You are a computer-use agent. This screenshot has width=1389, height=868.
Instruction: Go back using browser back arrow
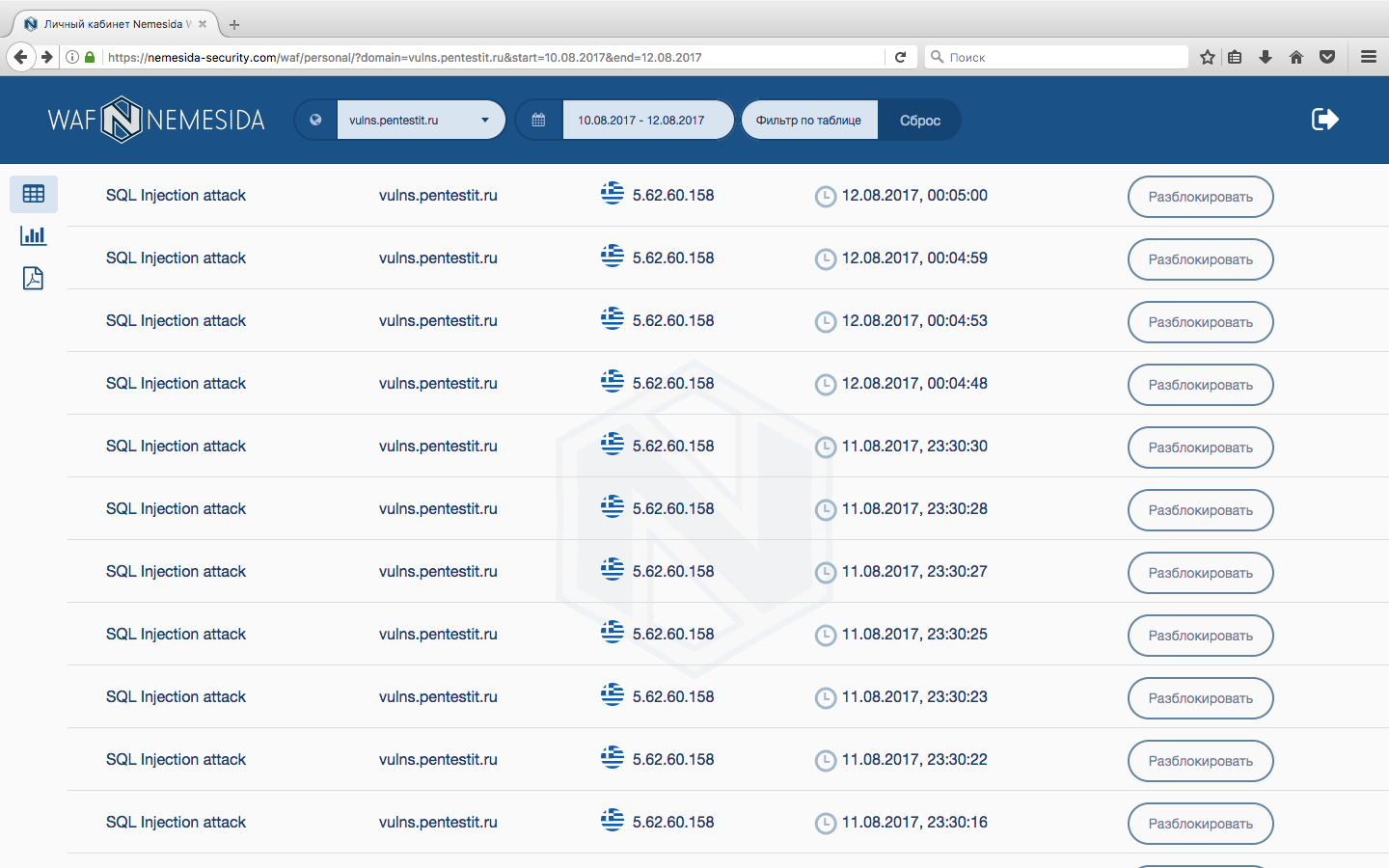pos(21,57)
